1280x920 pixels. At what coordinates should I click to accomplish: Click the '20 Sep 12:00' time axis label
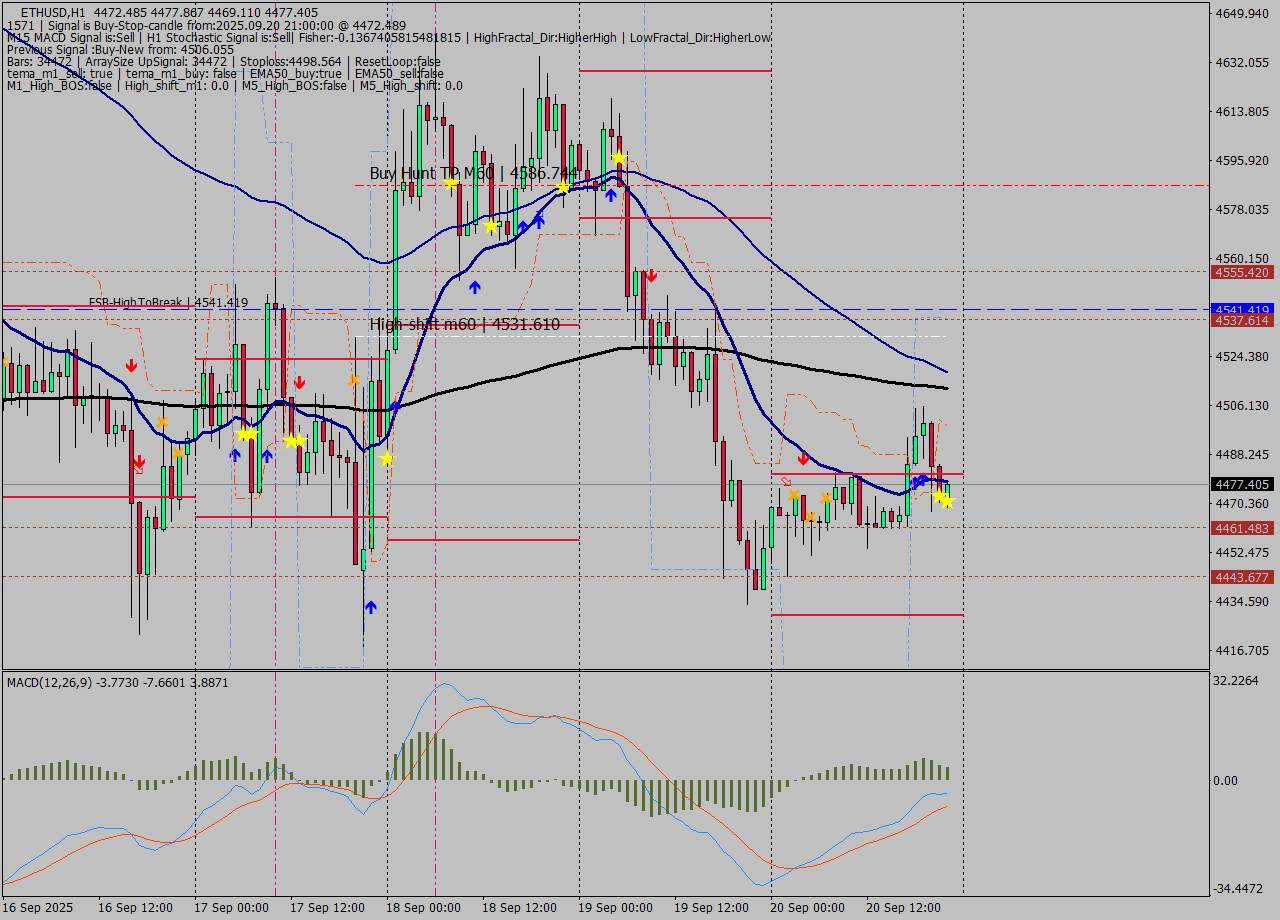pos(903,908)
